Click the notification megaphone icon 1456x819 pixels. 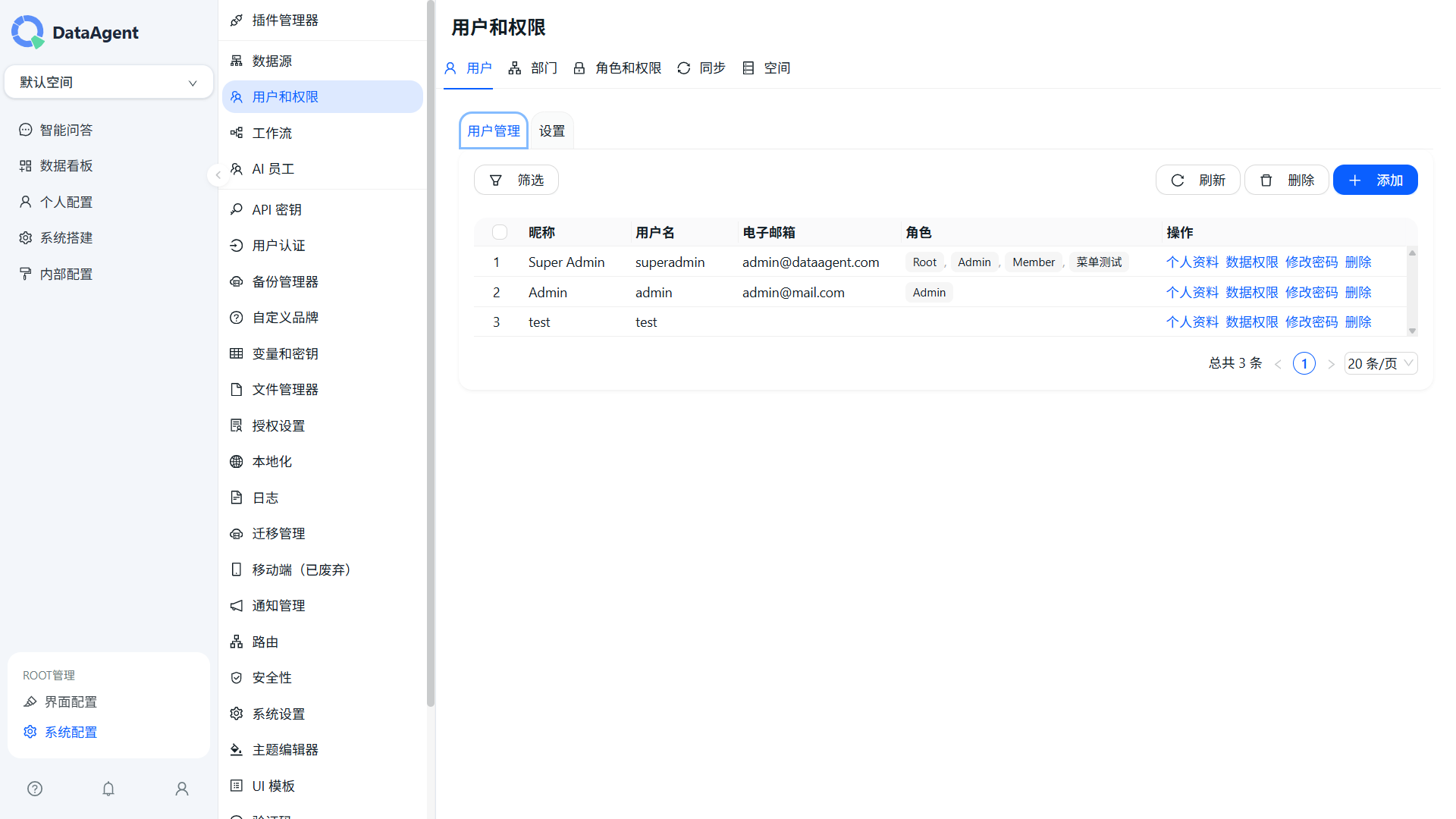click(x=237, y=606)
